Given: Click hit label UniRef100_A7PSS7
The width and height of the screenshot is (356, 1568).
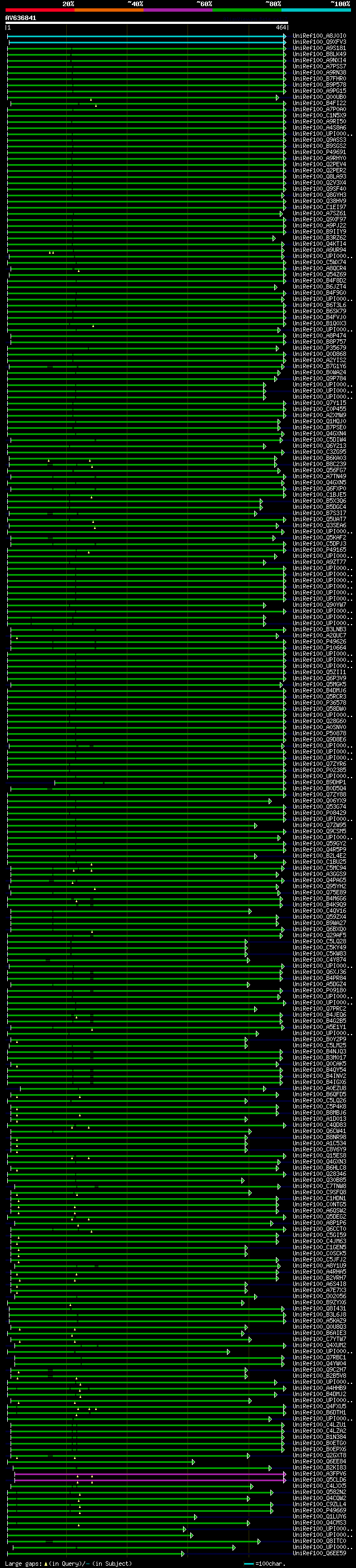Looking at the screenshot, I should pos(319,66).
